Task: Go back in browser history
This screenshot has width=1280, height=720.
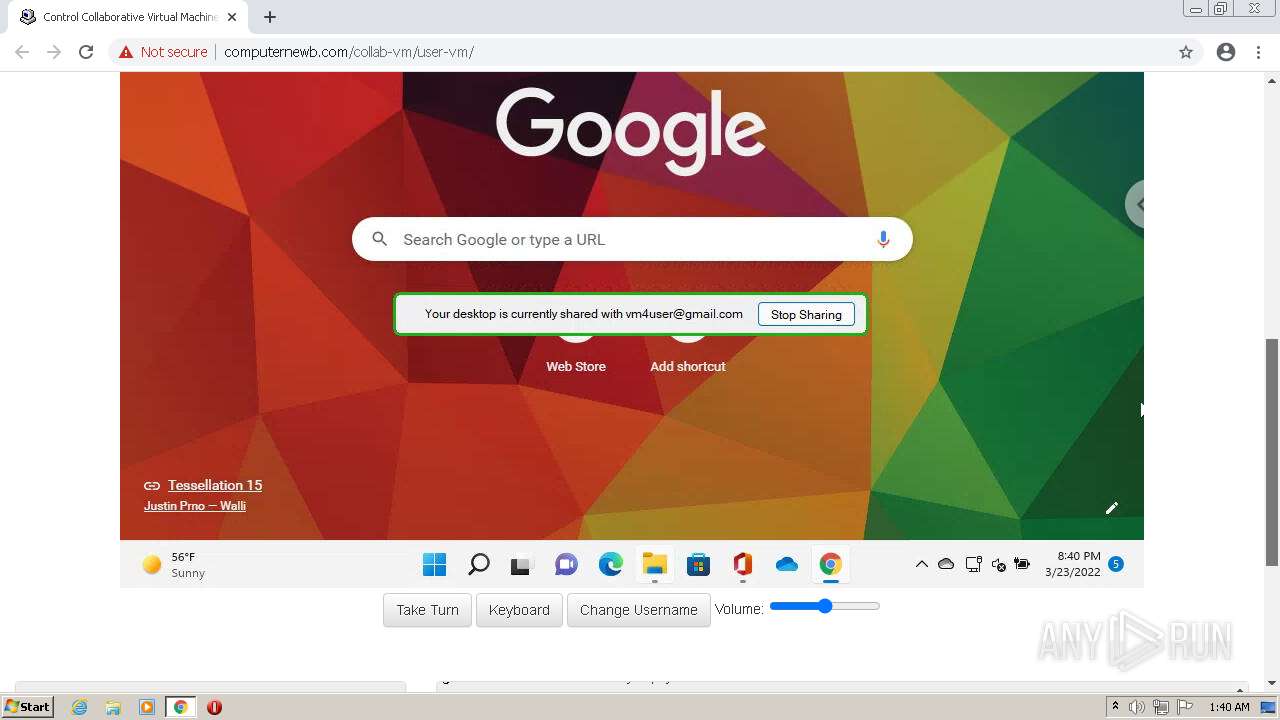Action: pyautogui.click(x=22, y=52)
